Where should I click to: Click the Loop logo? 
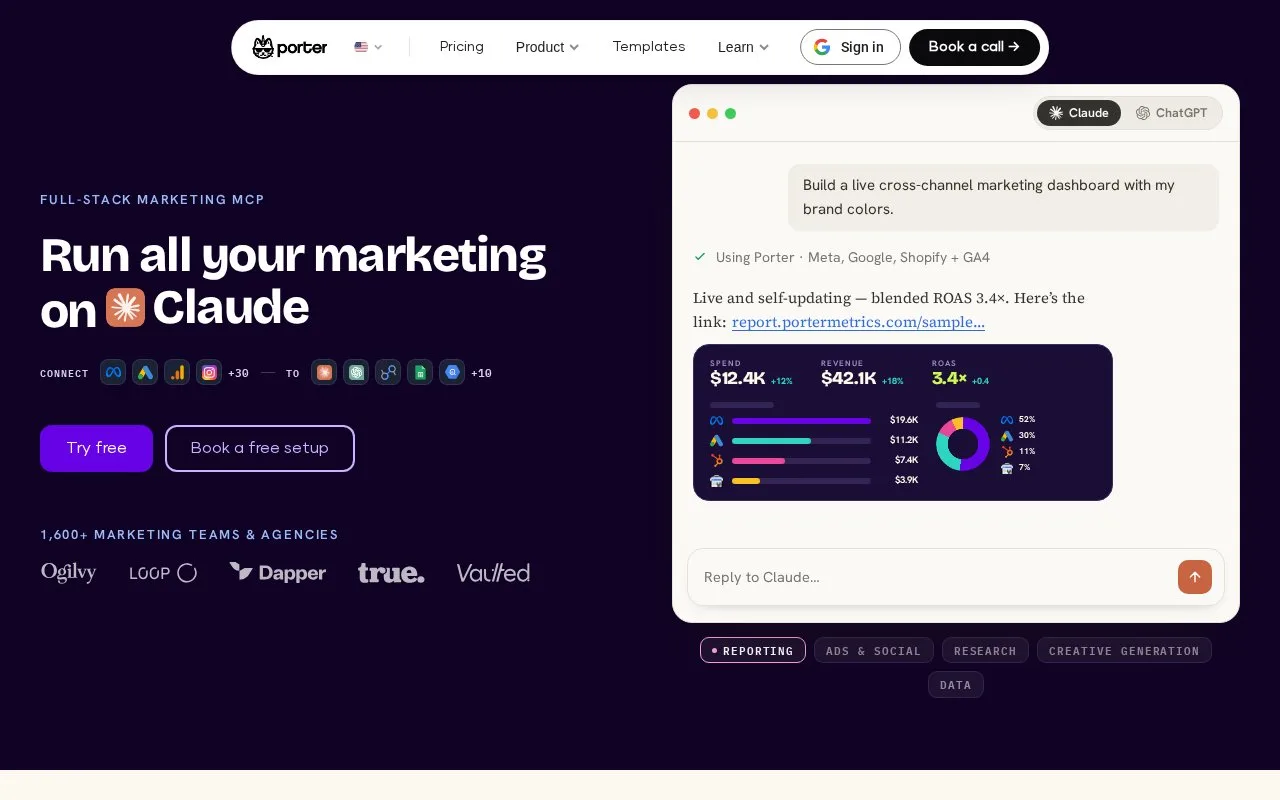click(163, 573)
